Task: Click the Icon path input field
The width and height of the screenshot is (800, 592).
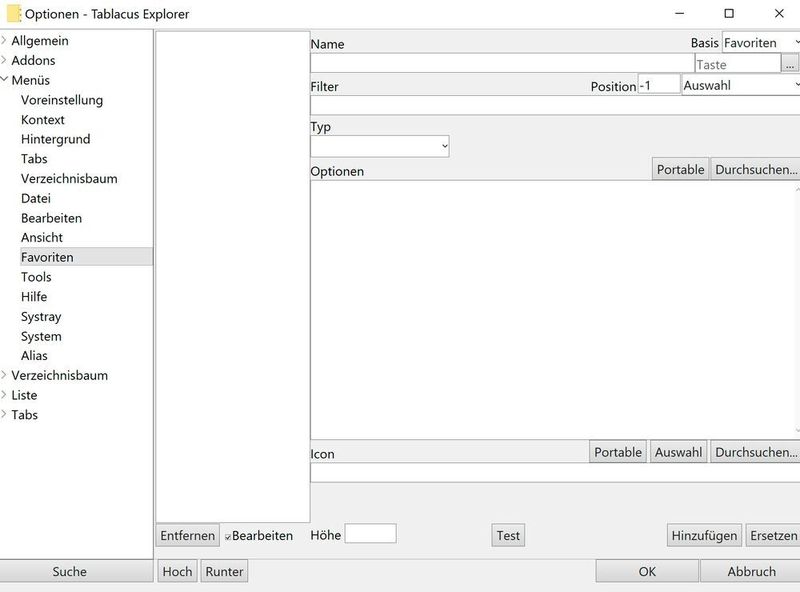Action: point(555,473)
